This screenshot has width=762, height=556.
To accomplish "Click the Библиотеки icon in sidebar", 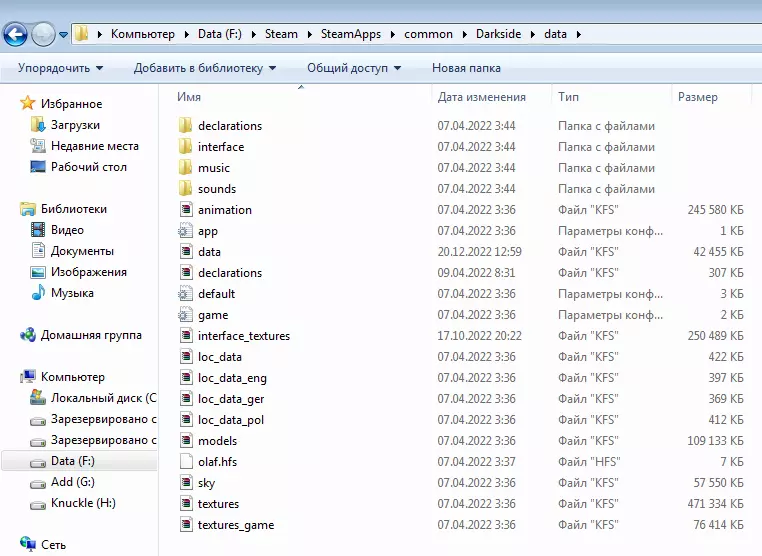I will (28, 209).
